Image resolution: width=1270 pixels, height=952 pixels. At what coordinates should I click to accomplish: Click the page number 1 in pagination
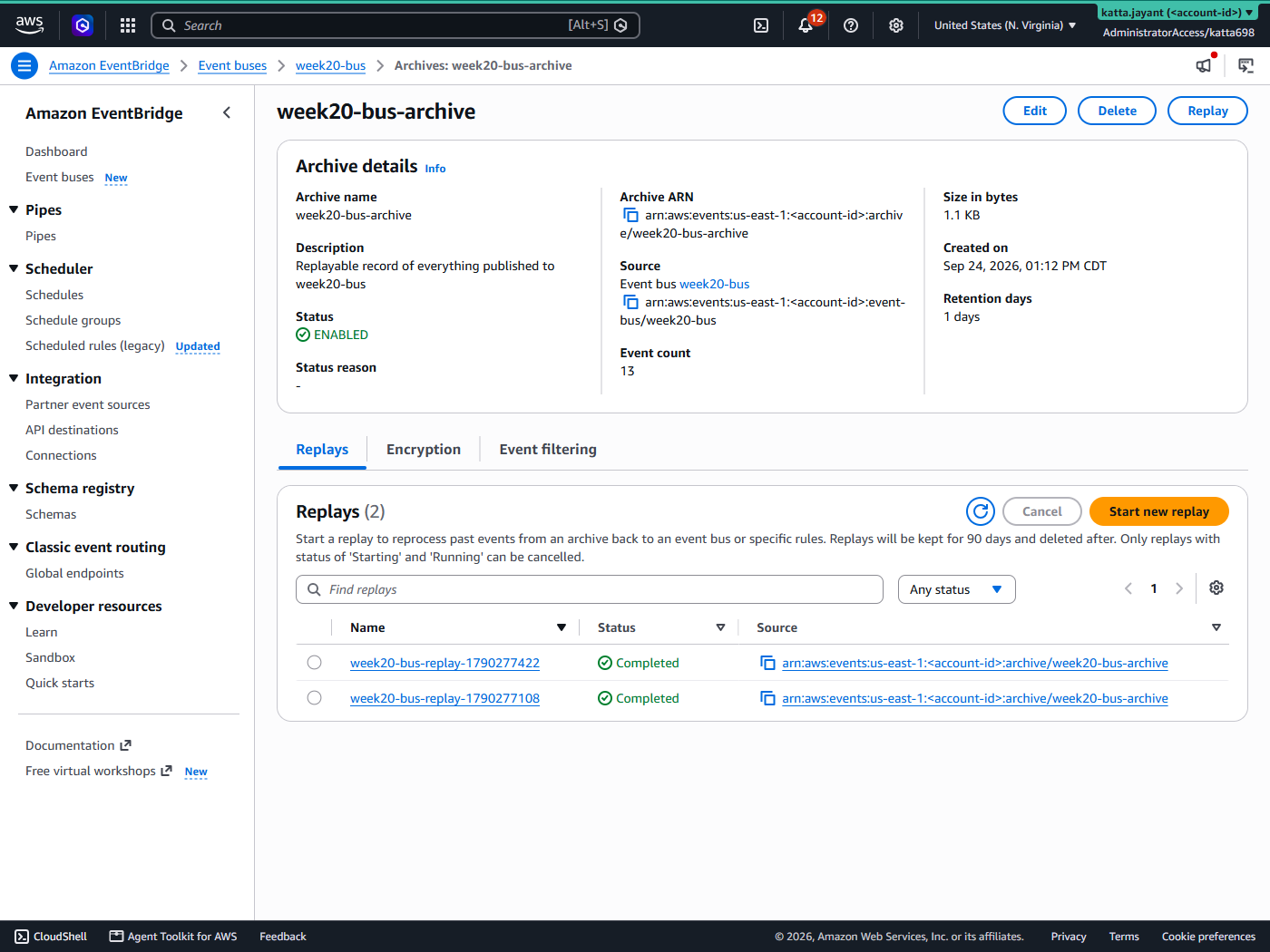coord(1154,588)
